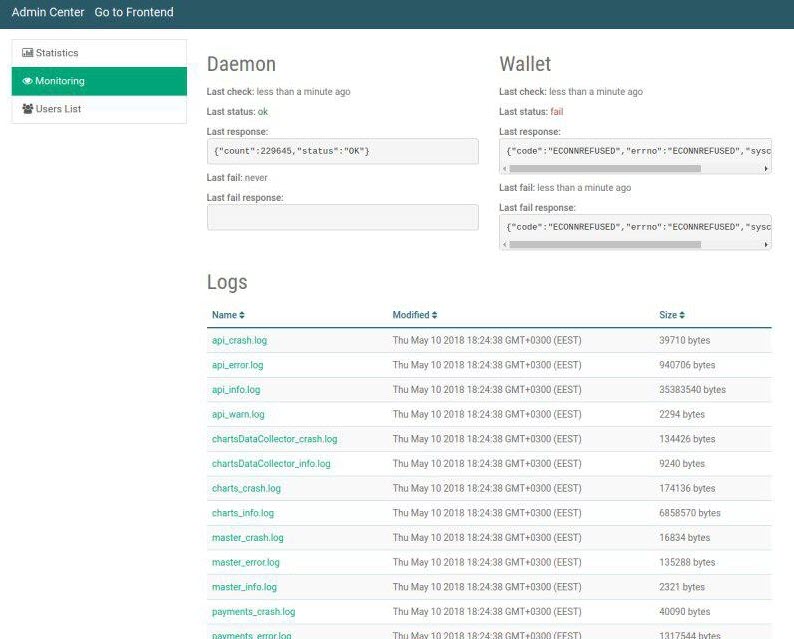794x639 pixels.
Task: Click '40090 bytes' size cell
Action: click(685, 612)
